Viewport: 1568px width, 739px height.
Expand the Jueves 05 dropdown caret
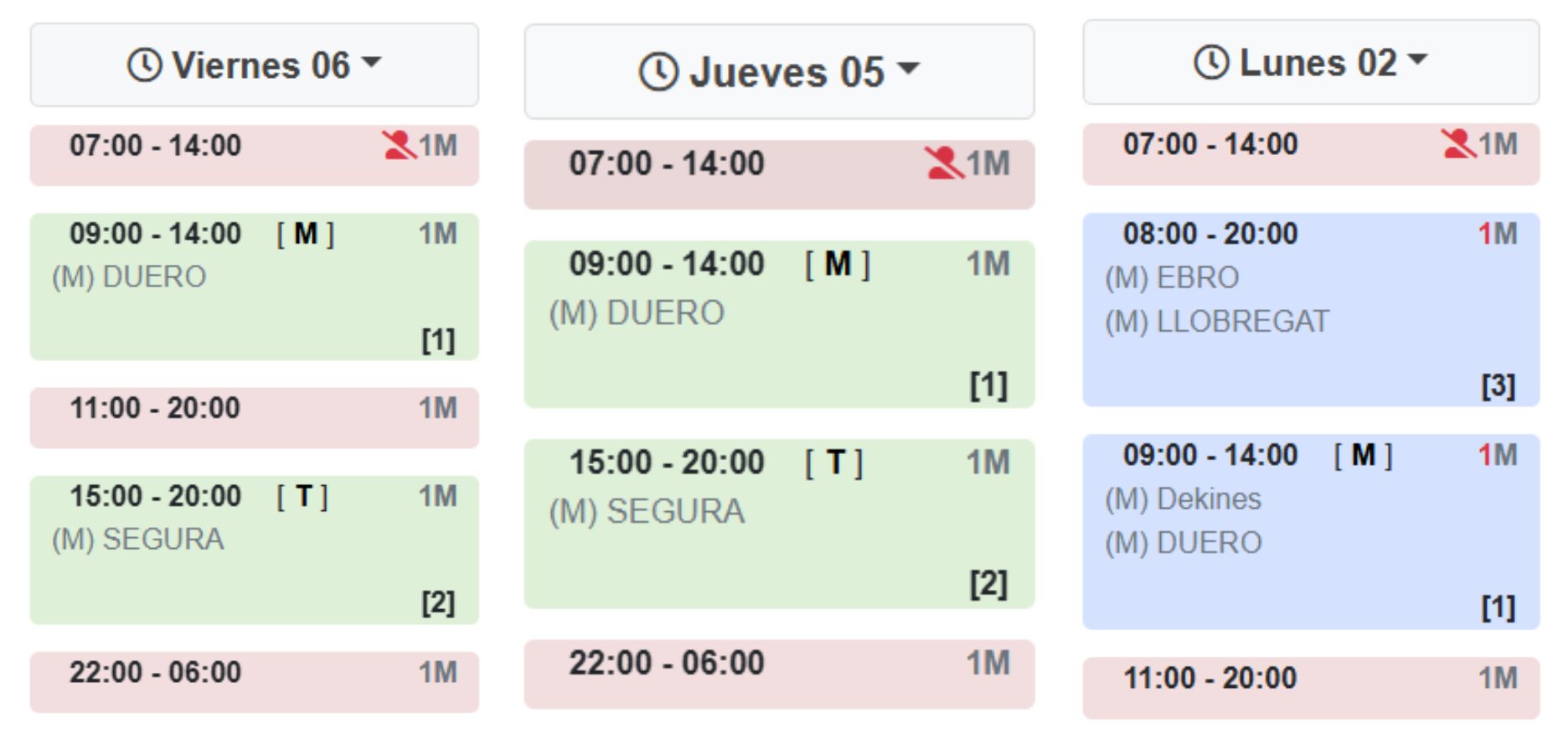(908, 68)
